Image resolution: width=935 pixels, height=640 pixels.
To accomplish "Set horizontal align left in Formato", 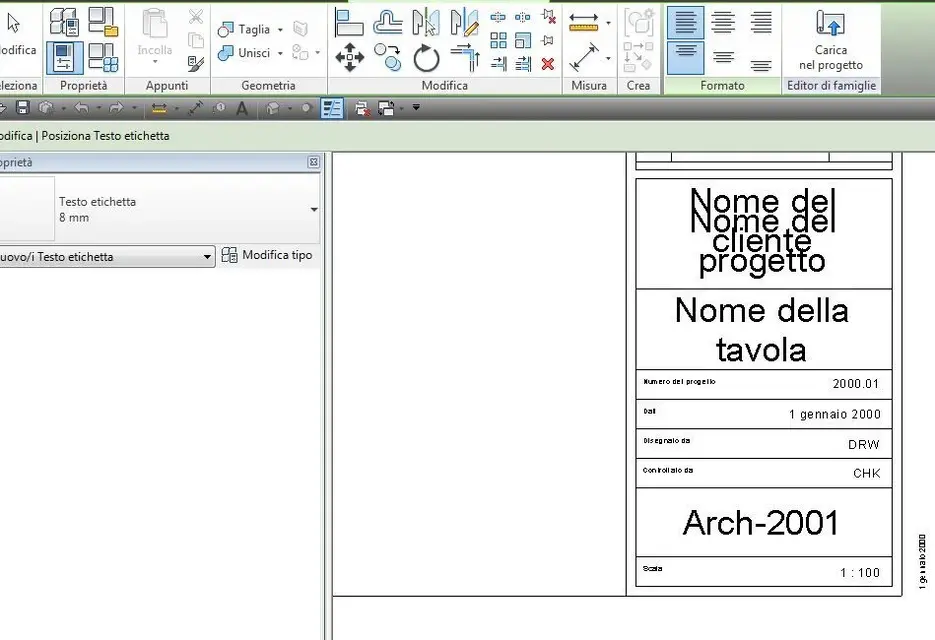I will coord(685,23).
